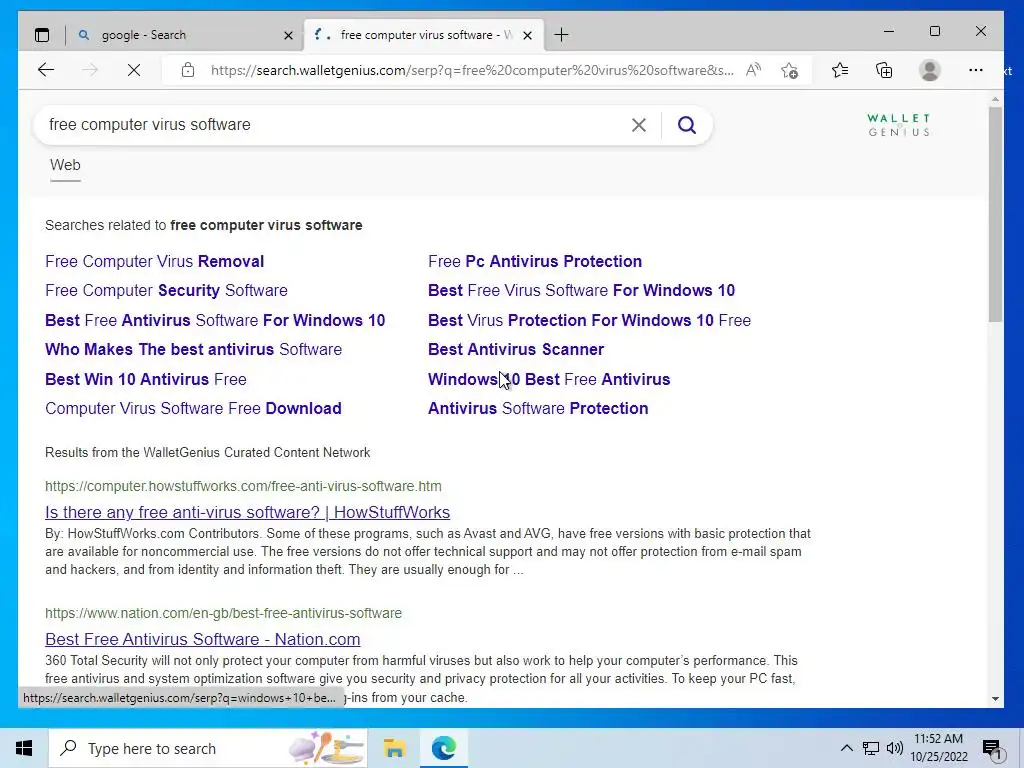
Task: Click the taskbar Type here to search box
Action: [x=208, y=748]
